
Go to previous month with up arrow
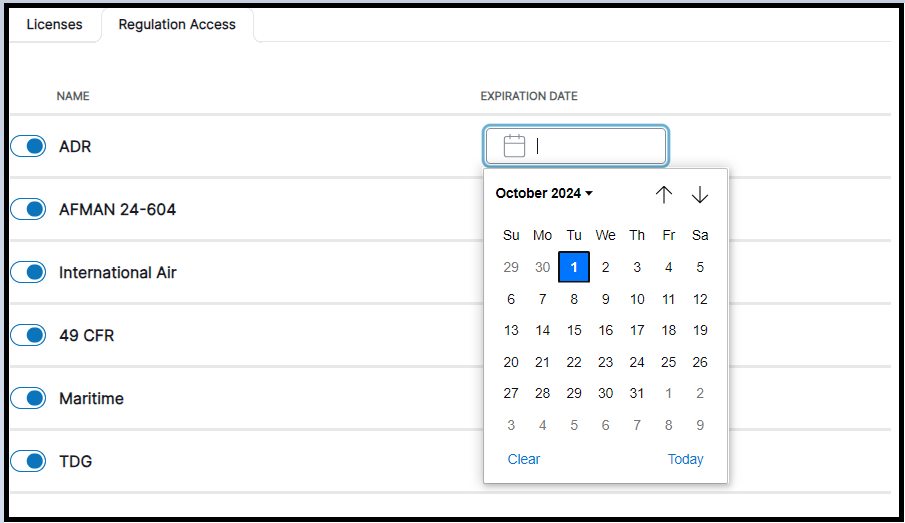(x=664, y=195)
